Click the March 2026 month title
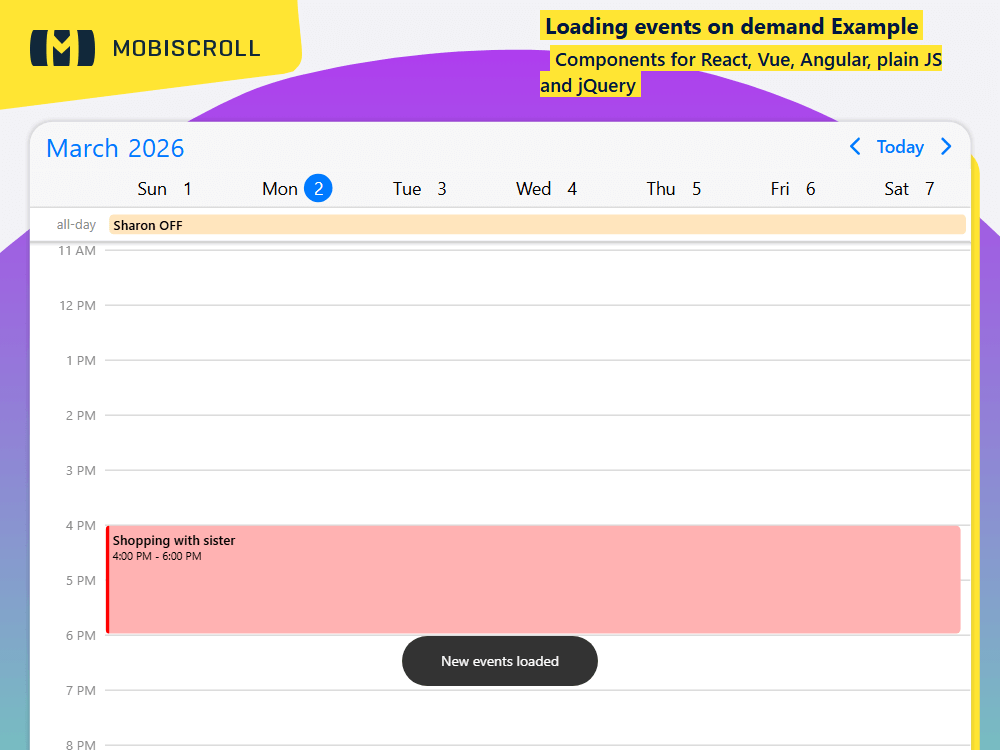The width and height of the screenshot is (1000, 750). pyautogui.click(x=114, y=148)
